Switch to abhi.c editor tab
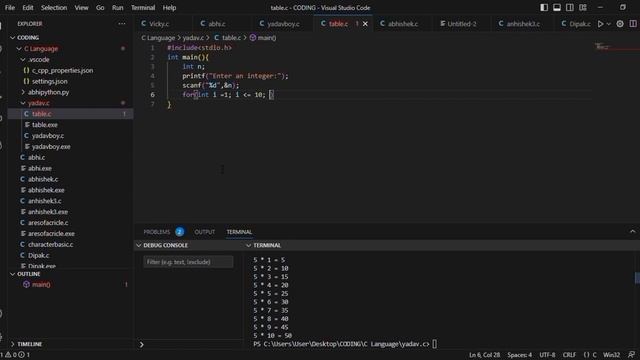The image size is (640, 360). 217,24
